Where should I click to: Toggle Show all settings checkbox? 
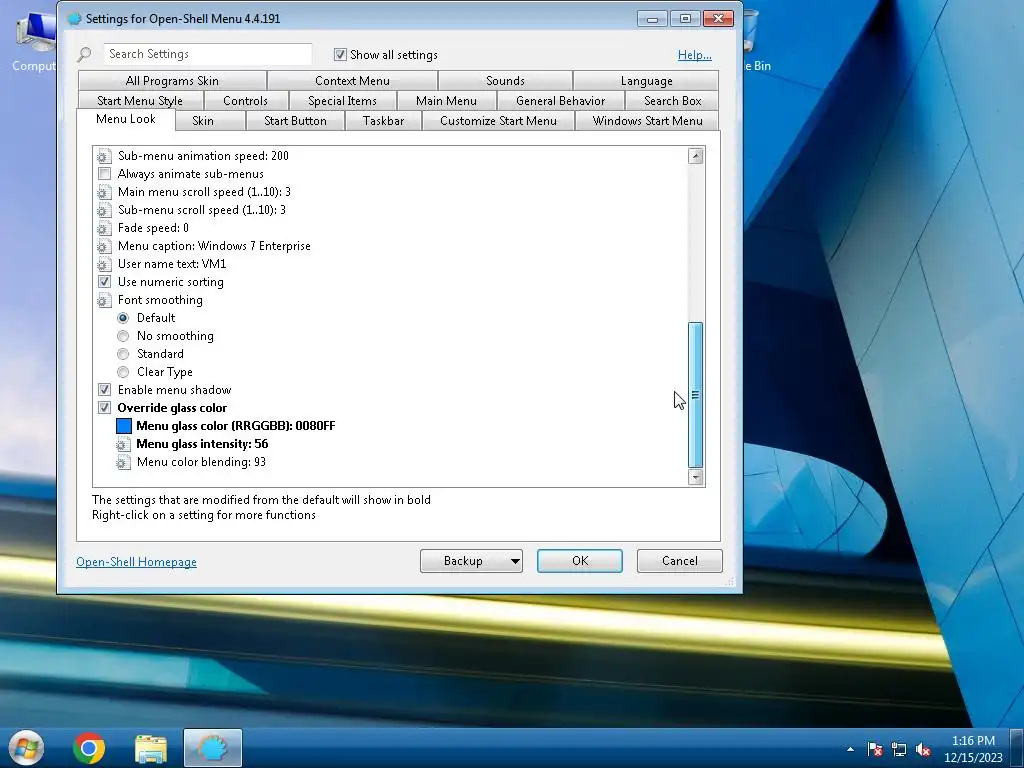[340, 55]
